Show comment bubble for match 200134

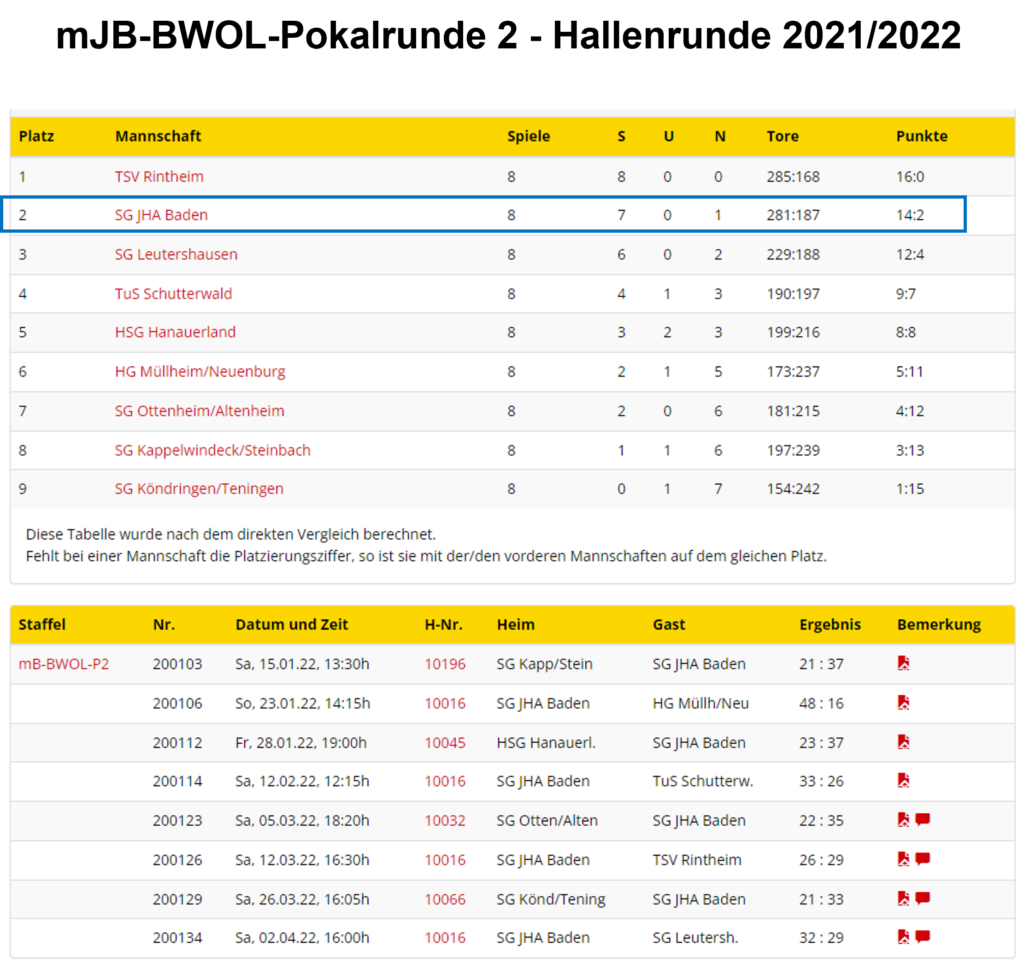923,937
